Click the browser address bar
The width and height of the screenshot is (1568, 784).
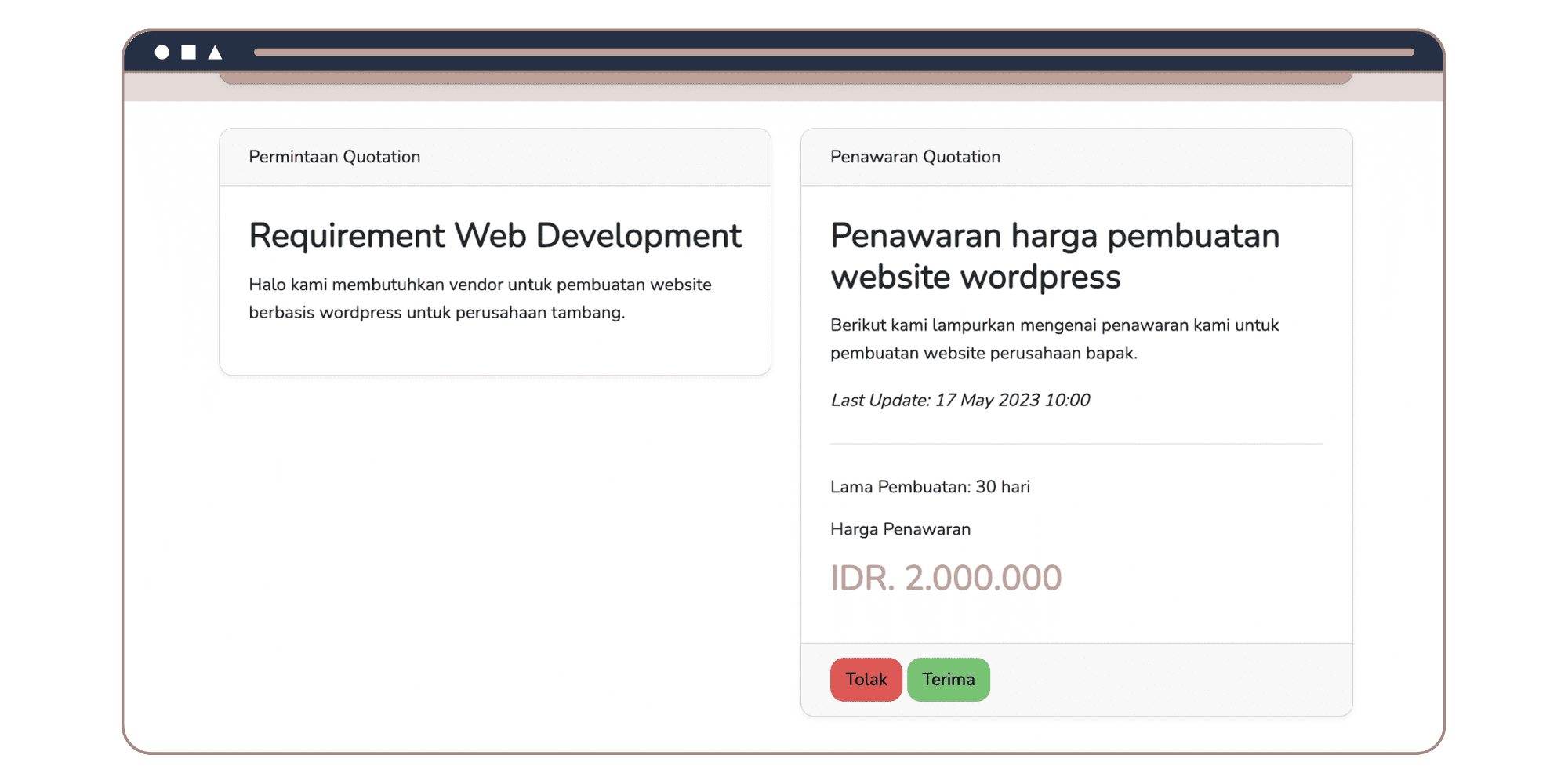(x=833, y=53)
